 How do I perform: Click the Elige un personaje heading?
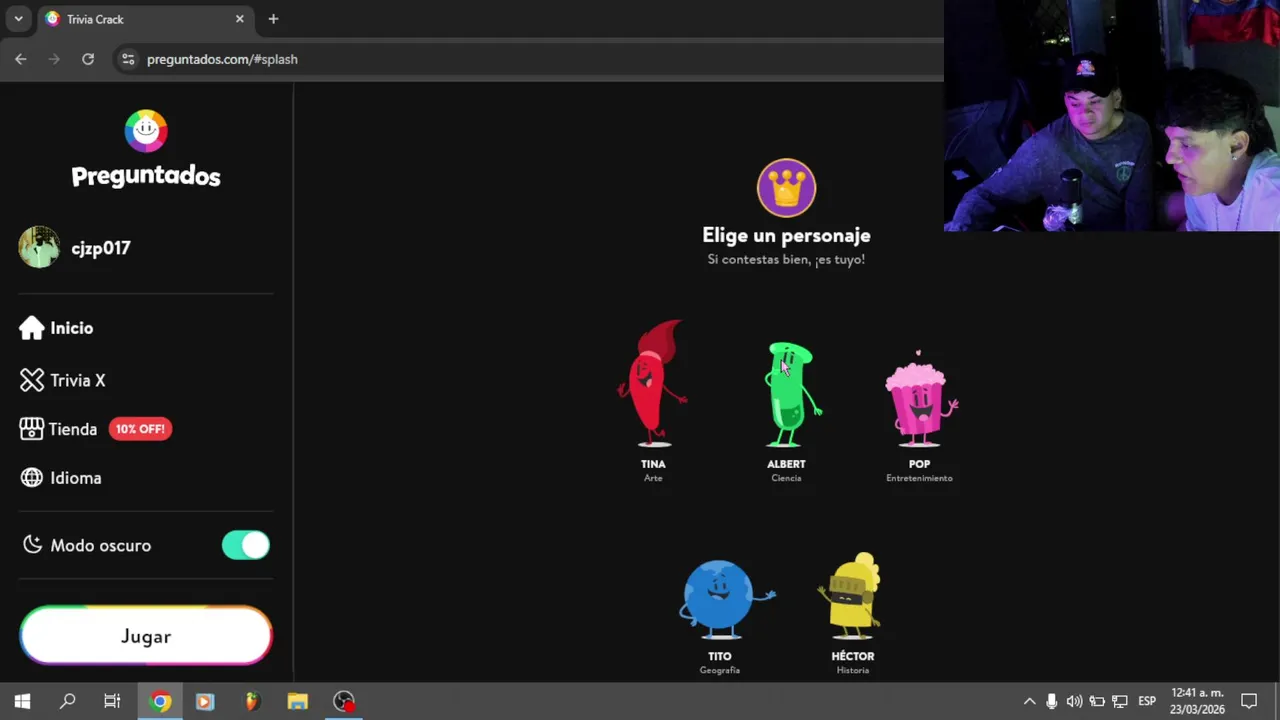[786, 235]
